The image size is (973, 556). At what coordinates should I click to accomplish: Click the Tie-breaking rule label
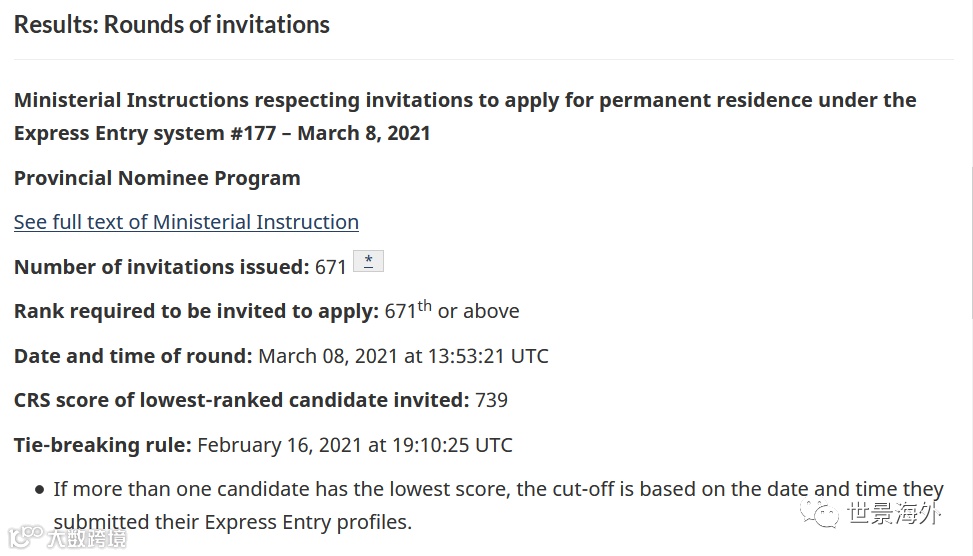pyautogui.click(x=102, y=445)
